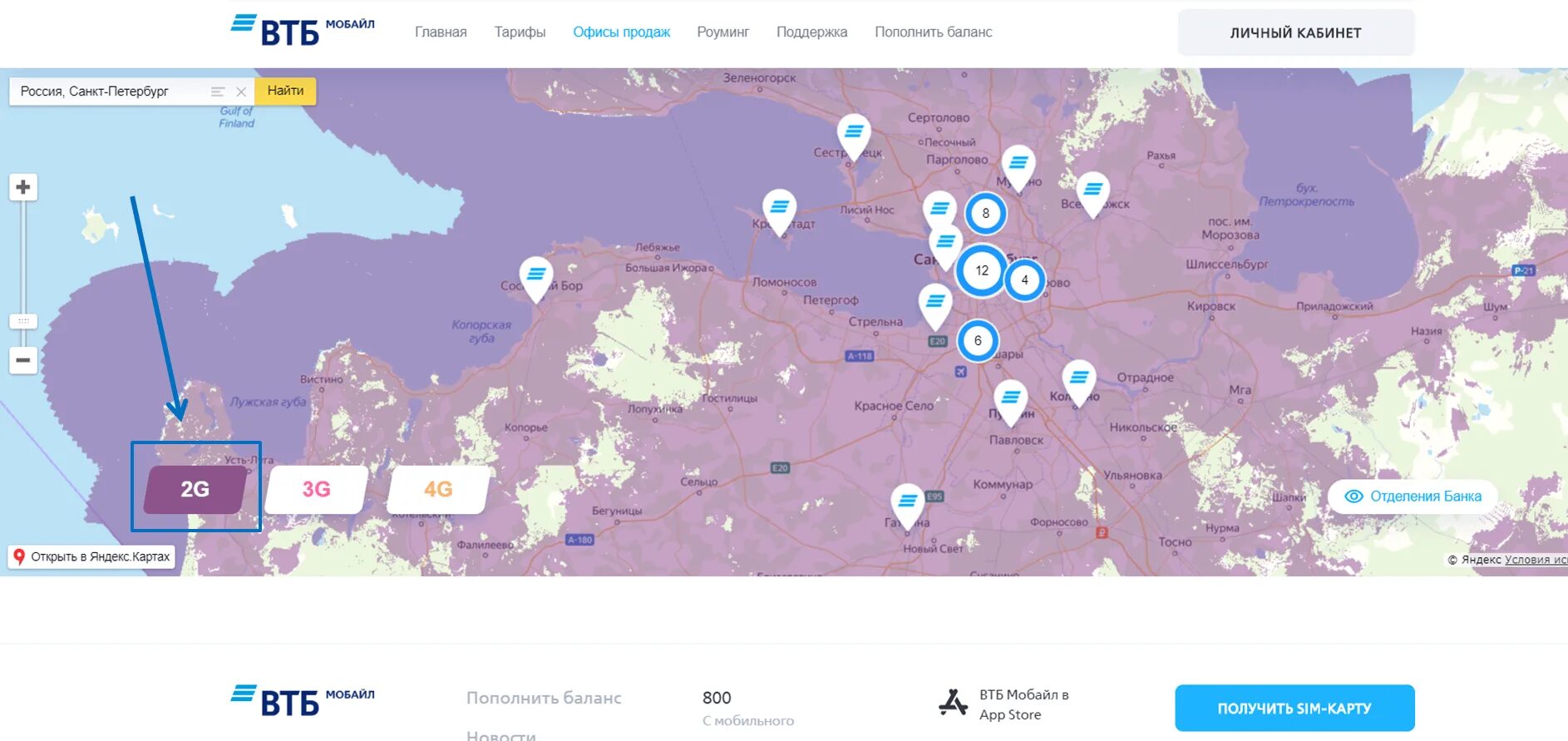Click the VTB Mobile logo in the footer
This screenshot has width=1568, height=741.
(303, 700)
